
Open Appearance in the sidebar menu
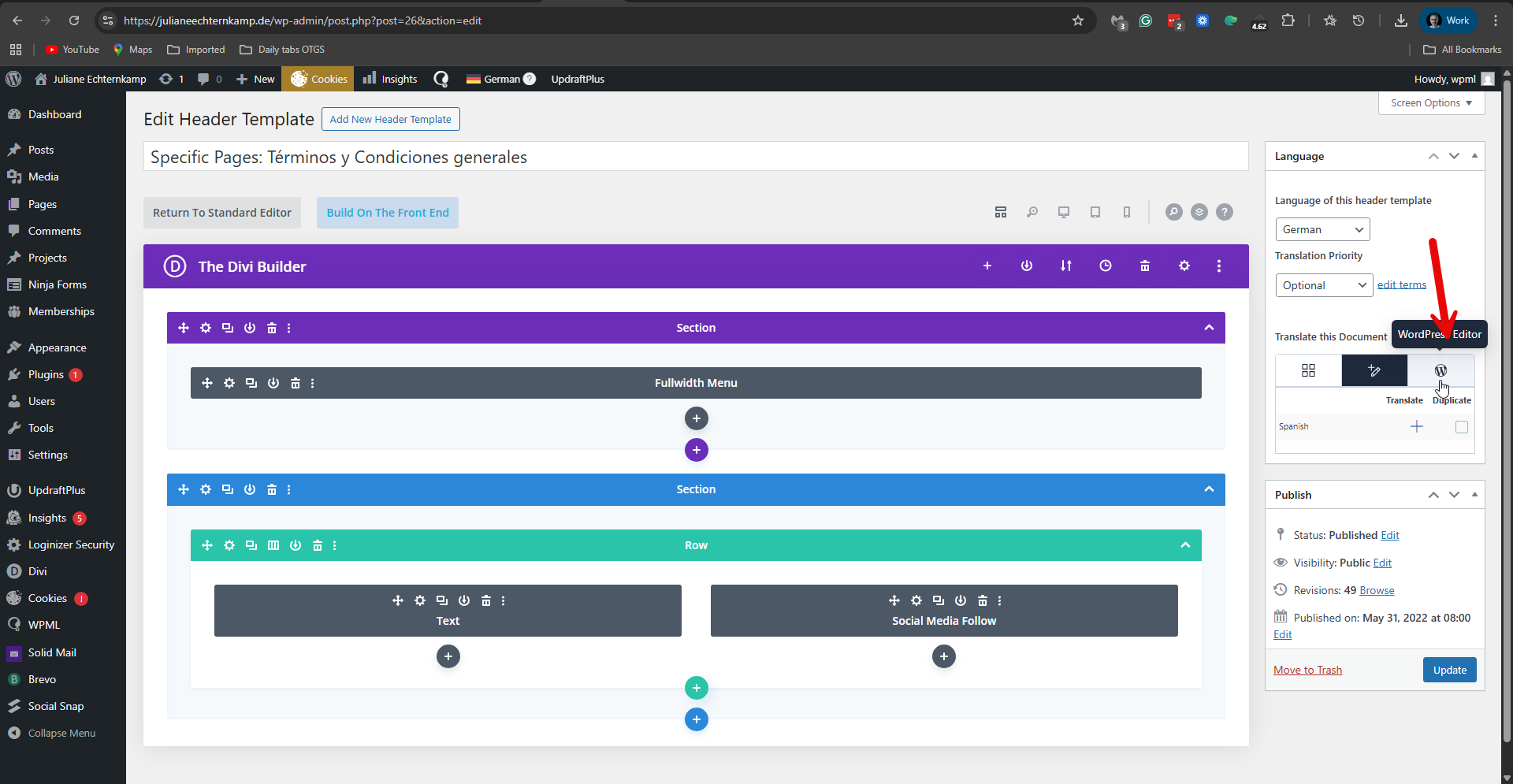coord(57,347)
